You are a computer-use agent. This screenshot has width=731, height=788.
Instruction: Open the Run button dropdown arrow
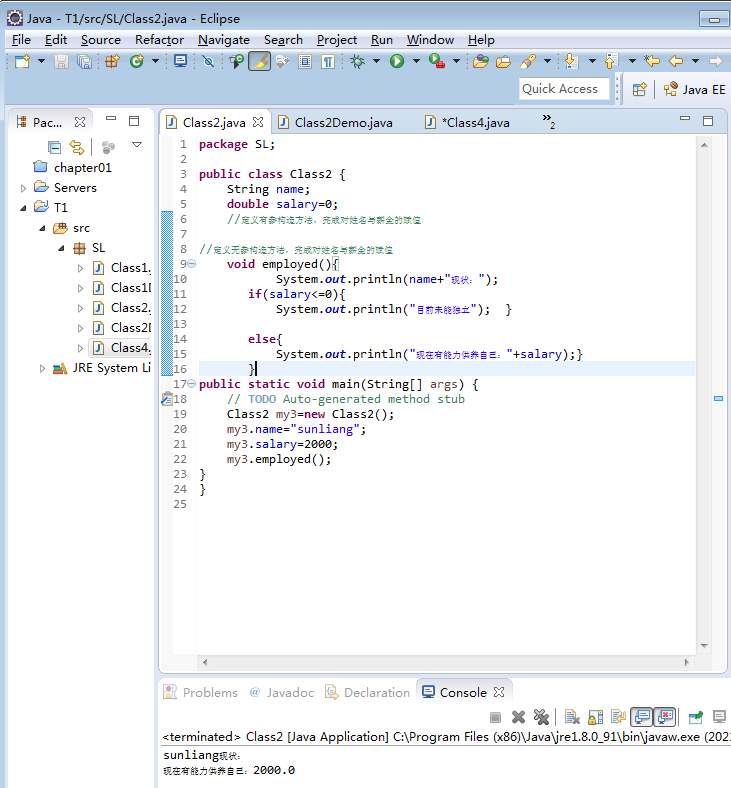coord(415,62)
